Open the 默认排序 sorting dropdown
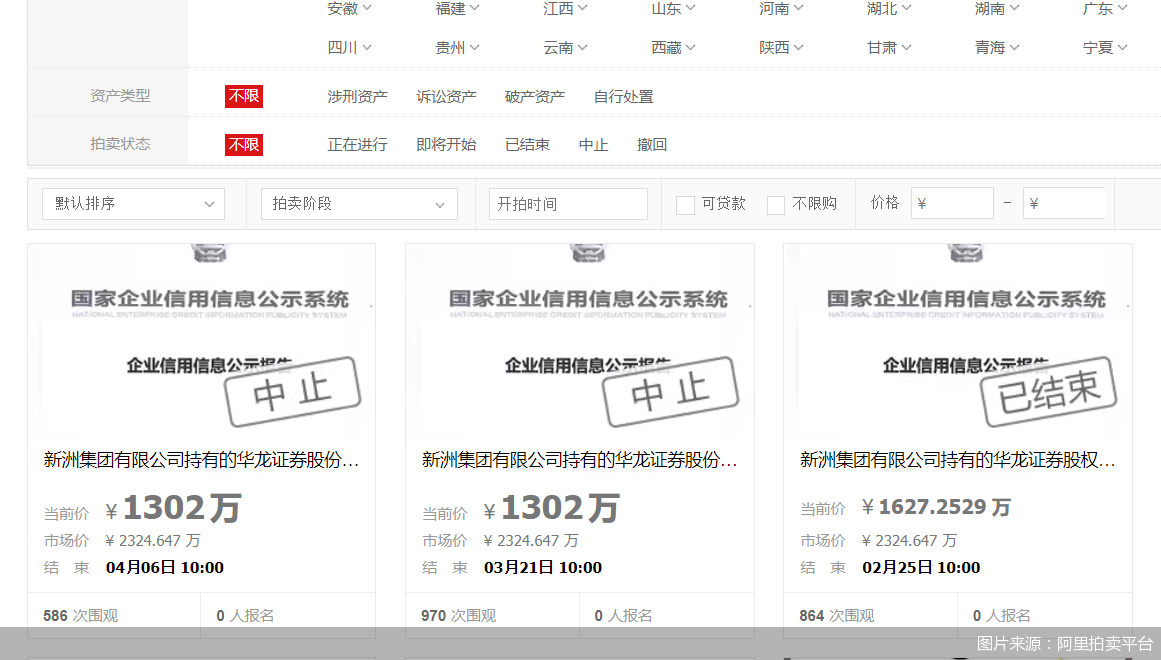1161x660 pixels. tap(133, 204)
